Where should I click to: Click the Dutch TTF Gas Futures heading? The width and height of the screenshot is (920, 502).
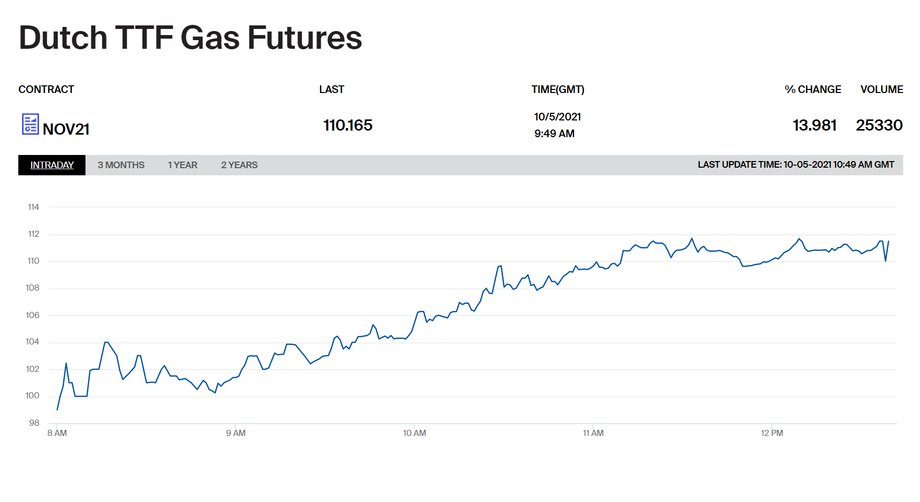[191, 38]
